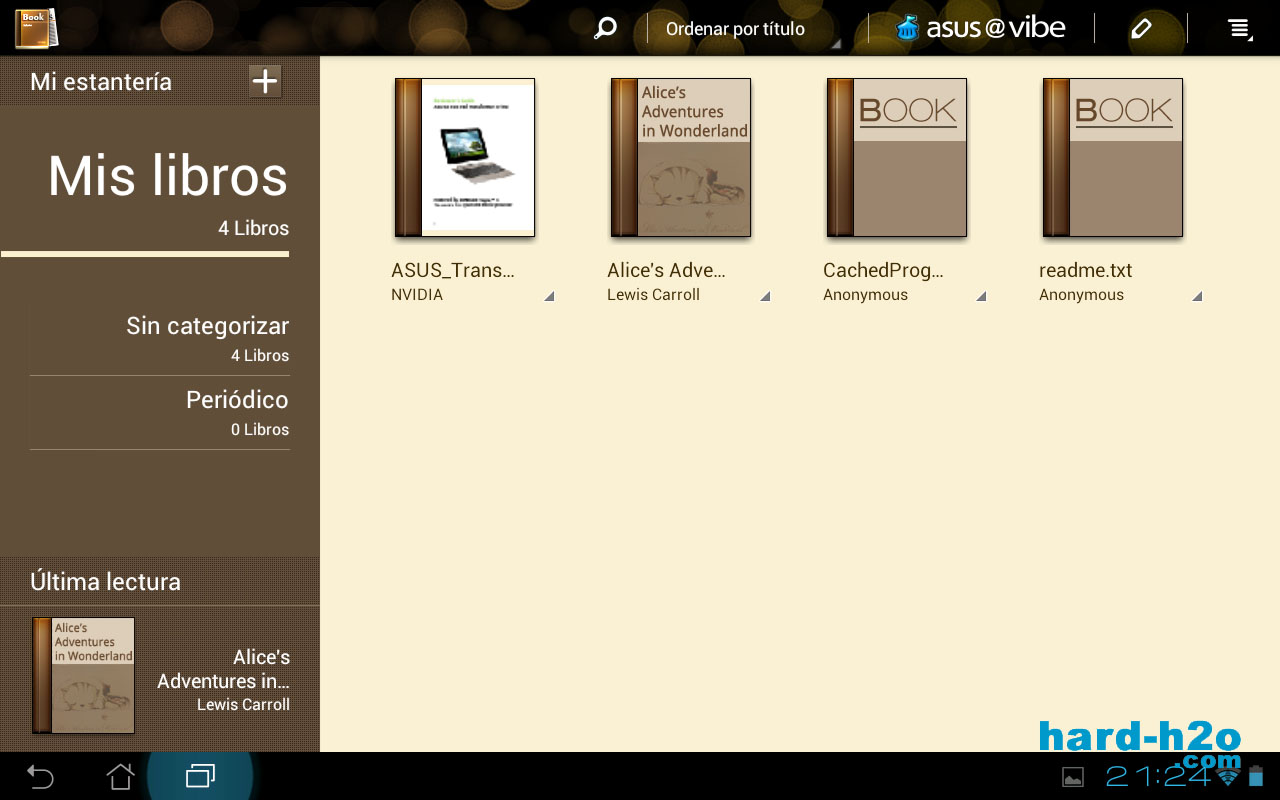The image size is (1280, 800).
Task: Add a new bookshelf with plus icon
Action: 265,81
